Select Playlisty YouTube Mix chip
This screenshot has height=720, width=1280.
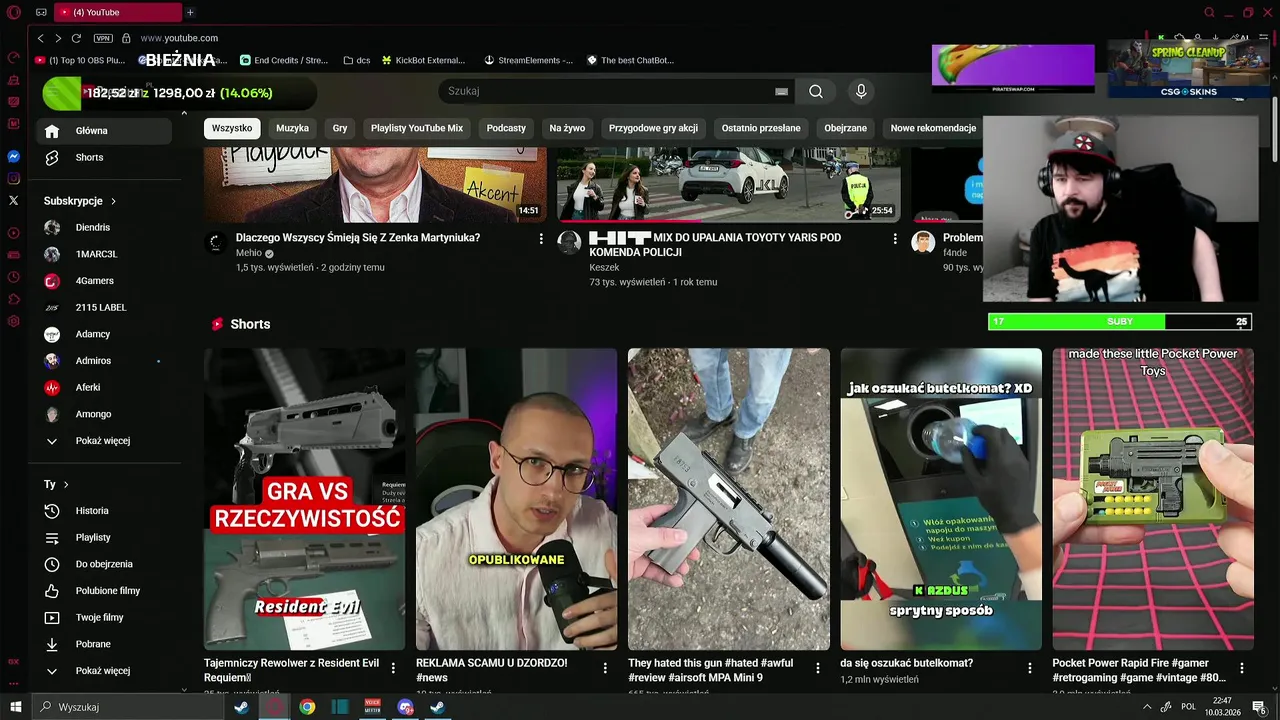click(x=417, y=128)
